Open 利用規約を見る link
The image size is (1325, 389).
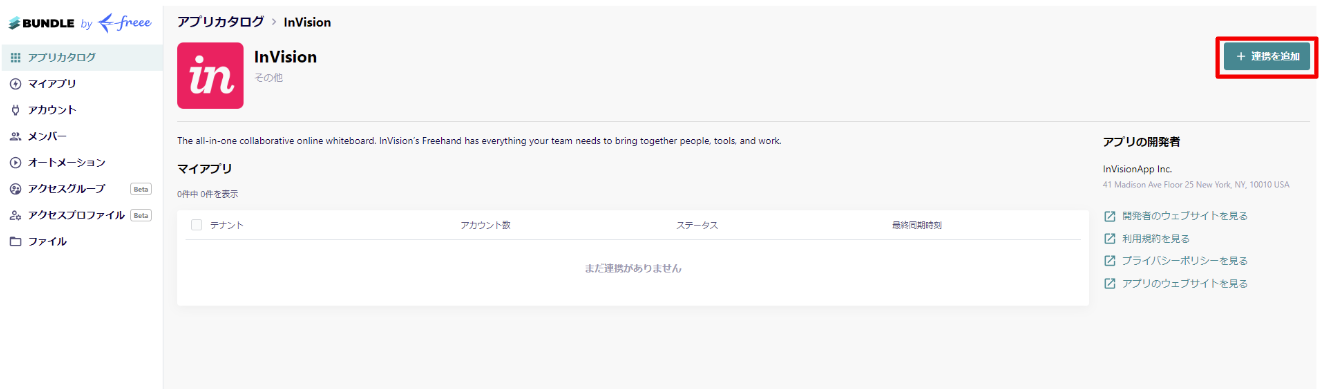(x=1156, y=239)
